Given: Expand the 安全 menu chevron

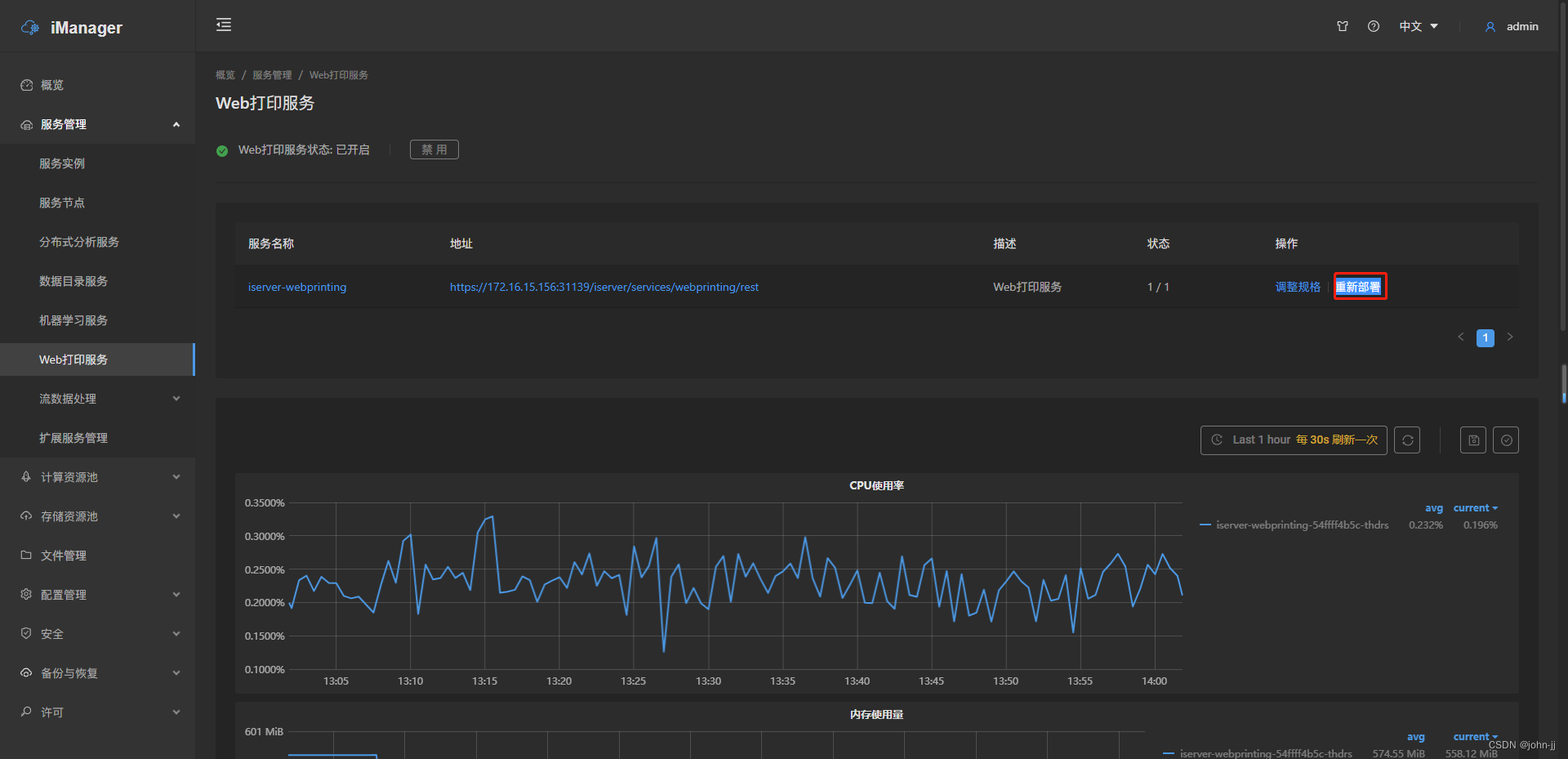Looking at the screenshot, I should pos(176,634).
